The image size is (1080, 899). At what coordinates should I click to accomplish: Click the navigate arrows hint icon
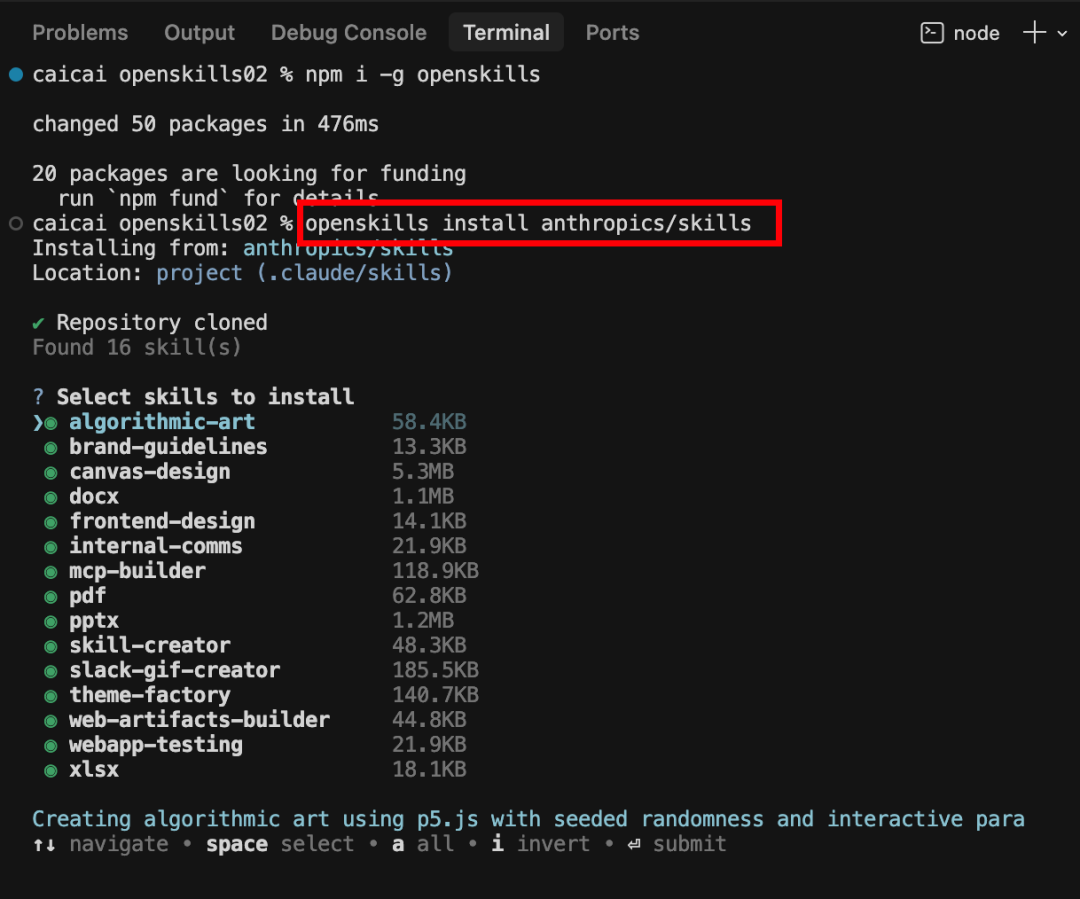click(x=44, y=845)
